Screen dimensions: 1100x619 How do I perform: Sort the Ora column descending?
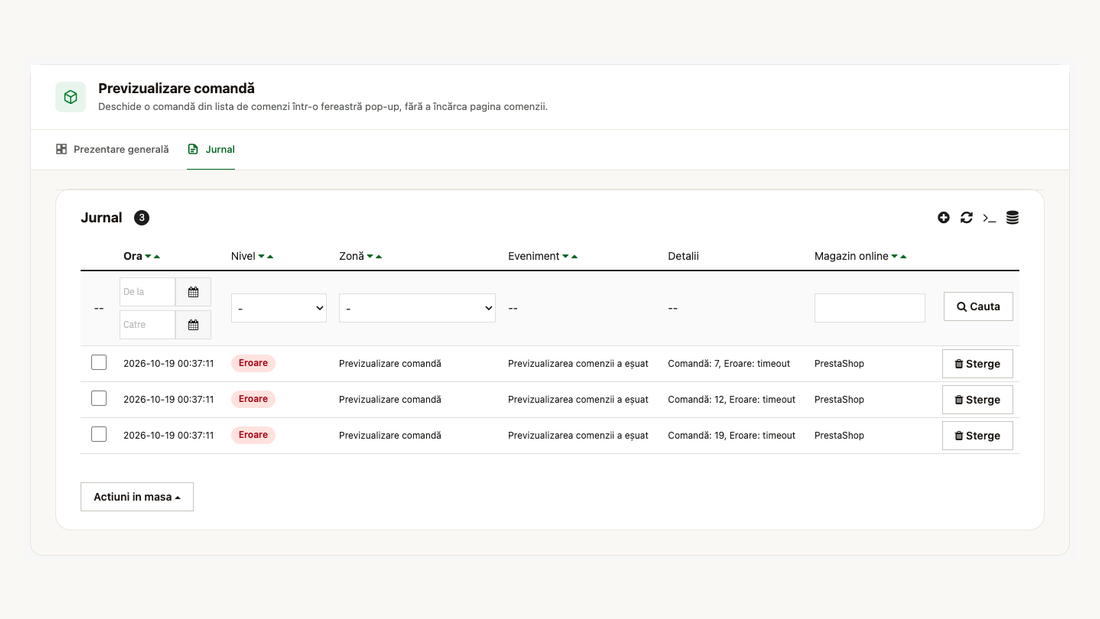[148, 256]
